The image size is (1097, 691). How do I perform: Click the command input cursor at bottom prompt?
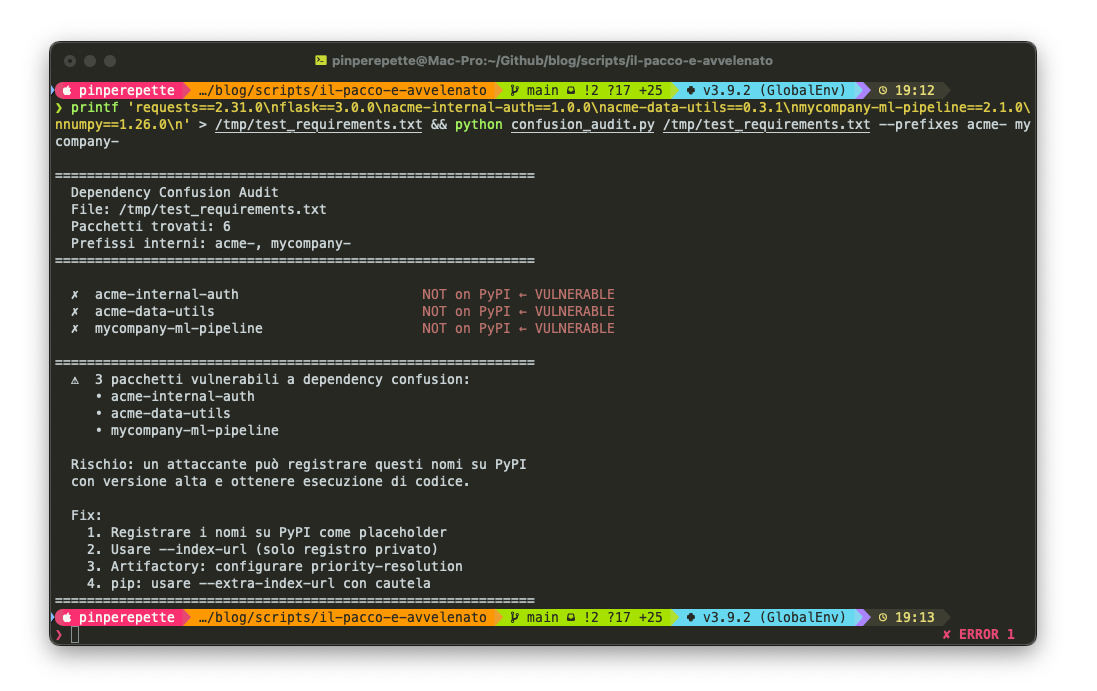75,634
